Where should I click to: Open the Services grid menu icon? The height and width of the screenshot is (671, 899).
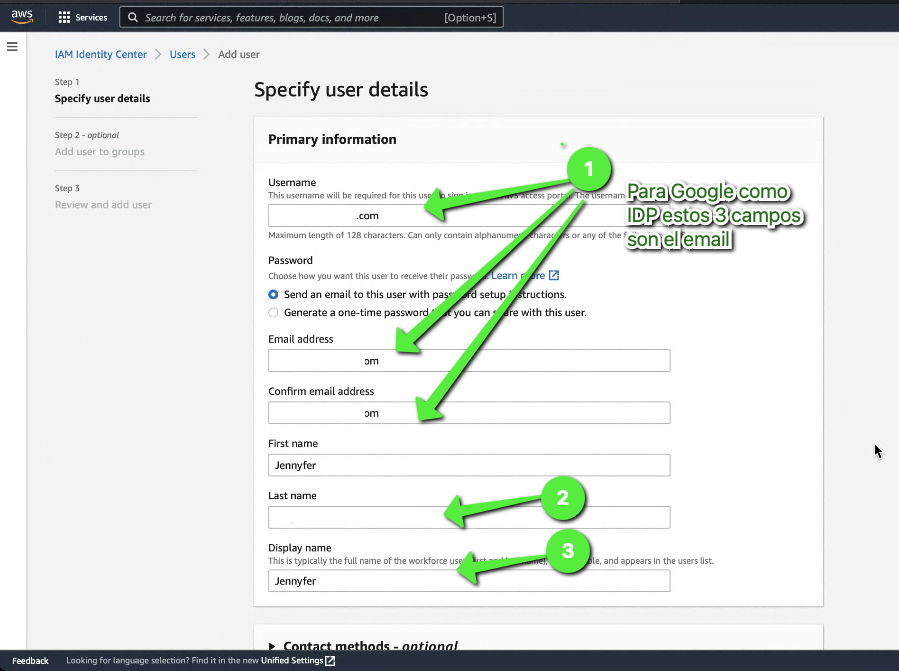(x=64, y=18)
